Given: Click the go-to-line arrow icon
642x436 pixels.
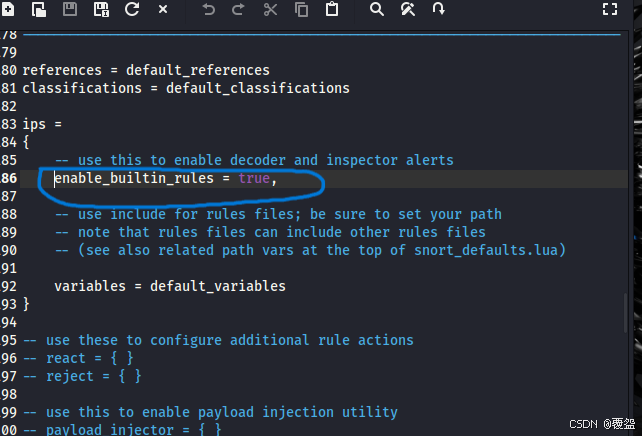Looking at the screenshot, I should 439,9.
